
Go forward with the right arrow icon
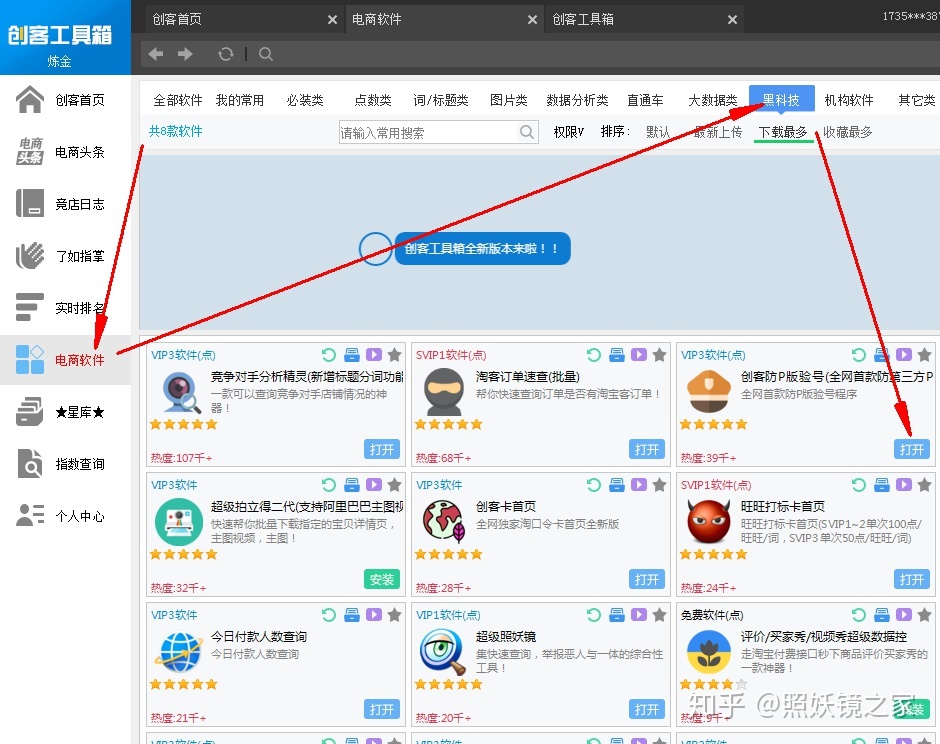185,55
